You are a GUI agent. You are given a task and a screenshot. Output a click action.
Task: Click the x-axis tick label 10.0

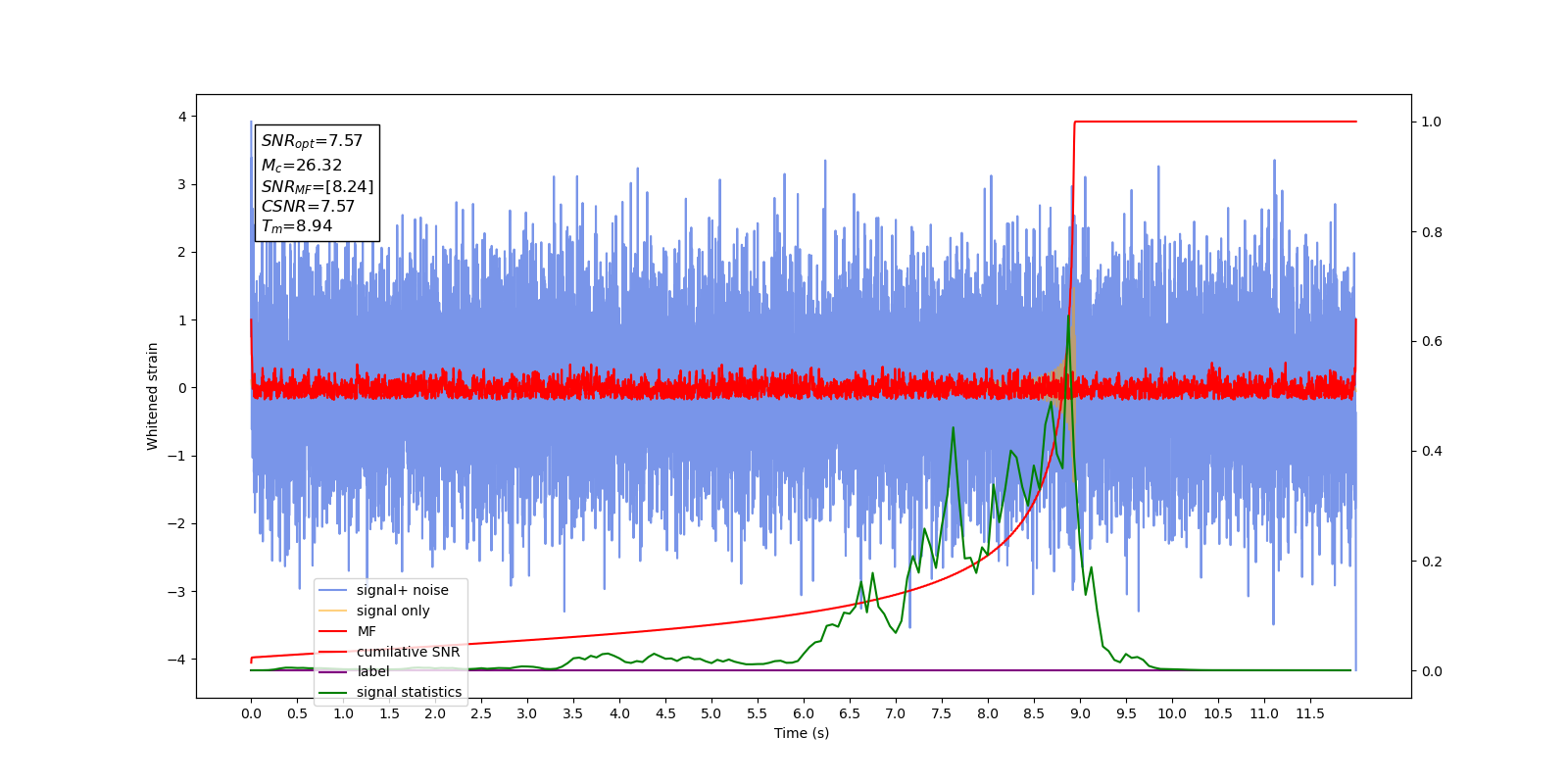pos(1172,713)
